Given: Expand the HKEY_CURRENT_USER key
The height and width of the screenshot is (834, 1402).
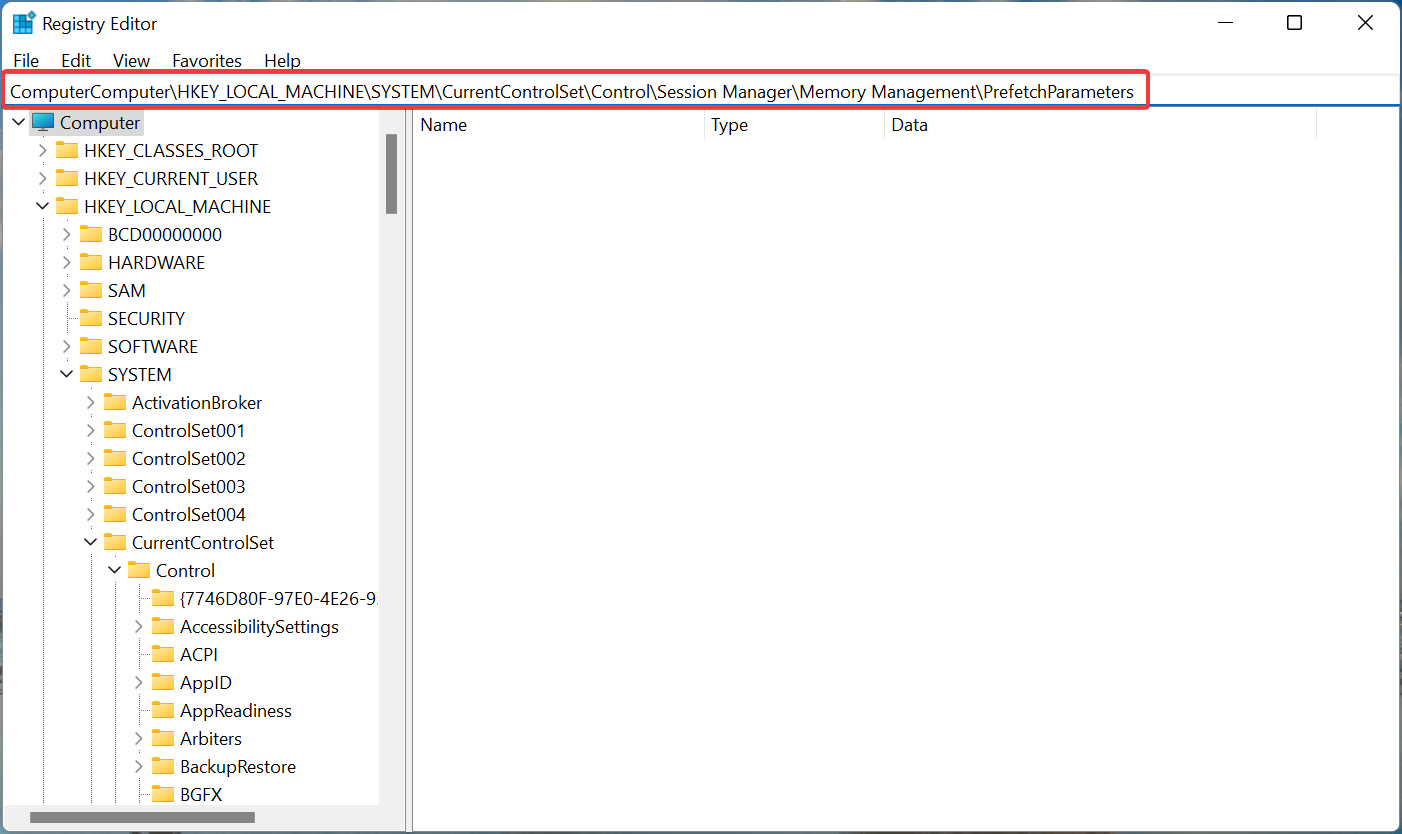Looking at the screenshot, I should [x=42, y=178].
